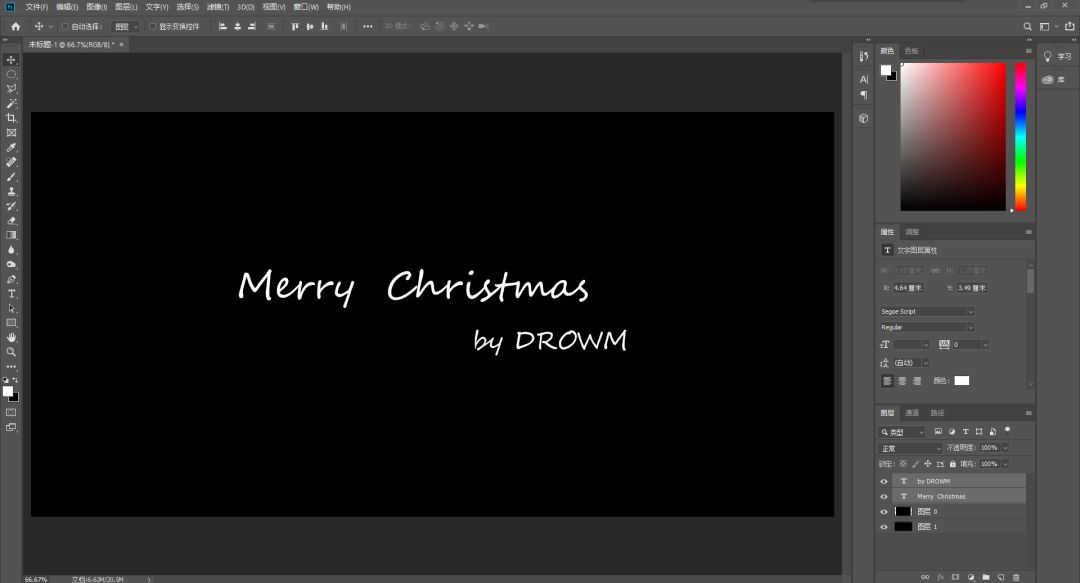
Task: Select the Eyedropper tool
Action: (x=11, y=147)
